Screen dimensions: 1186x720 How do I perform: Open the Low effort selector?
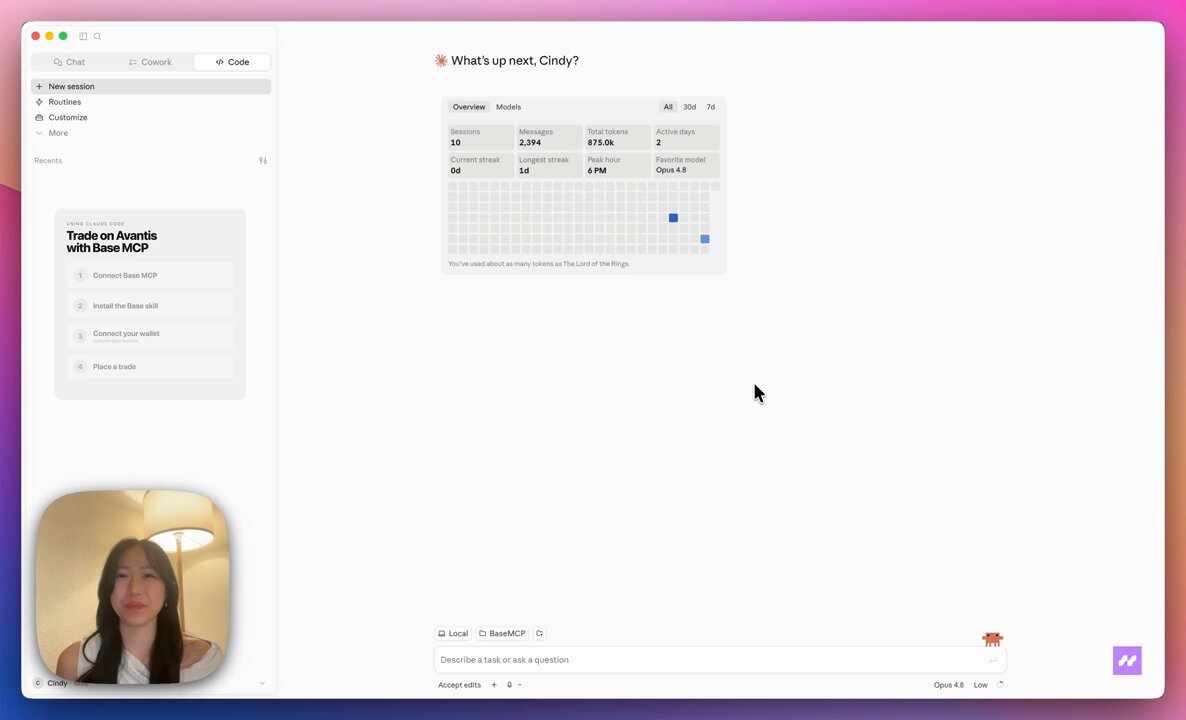980,685
